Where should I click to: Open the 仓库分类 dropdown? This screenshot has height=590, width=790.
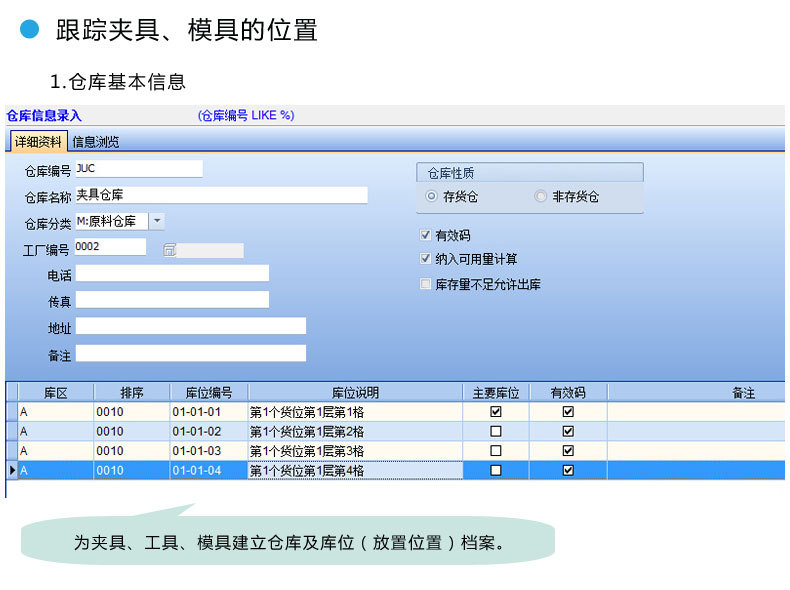pyautogui.click(x=158, y=221)
